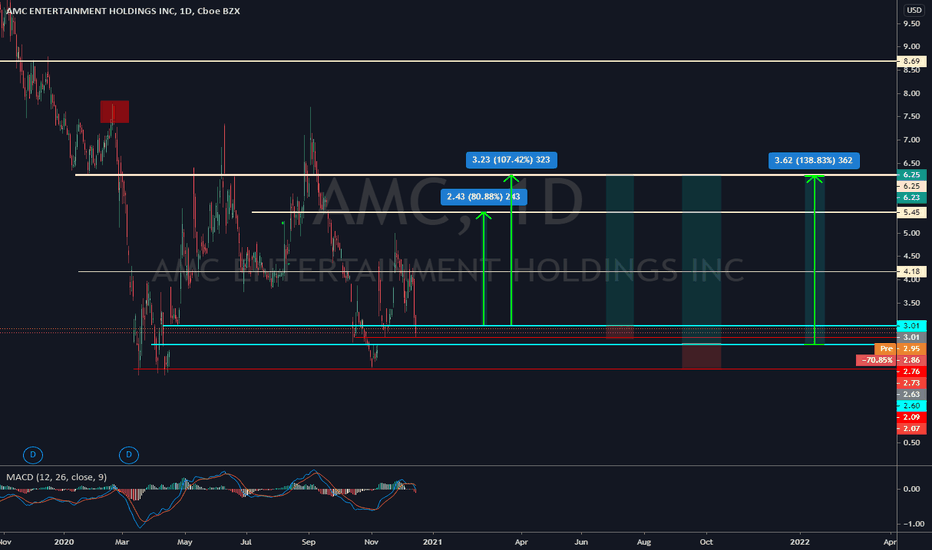The image size is (932, 550).
Task: Select the thin horizontal line at 4.18
Action: (487, 272)
